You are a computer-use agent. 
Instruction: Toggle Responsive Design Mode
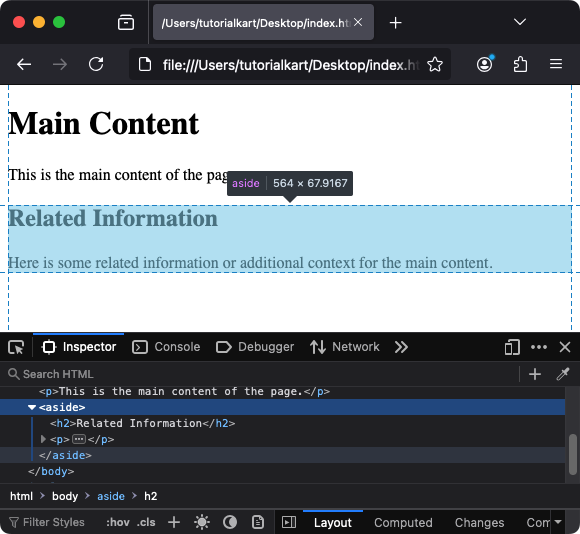click(512, 347)
